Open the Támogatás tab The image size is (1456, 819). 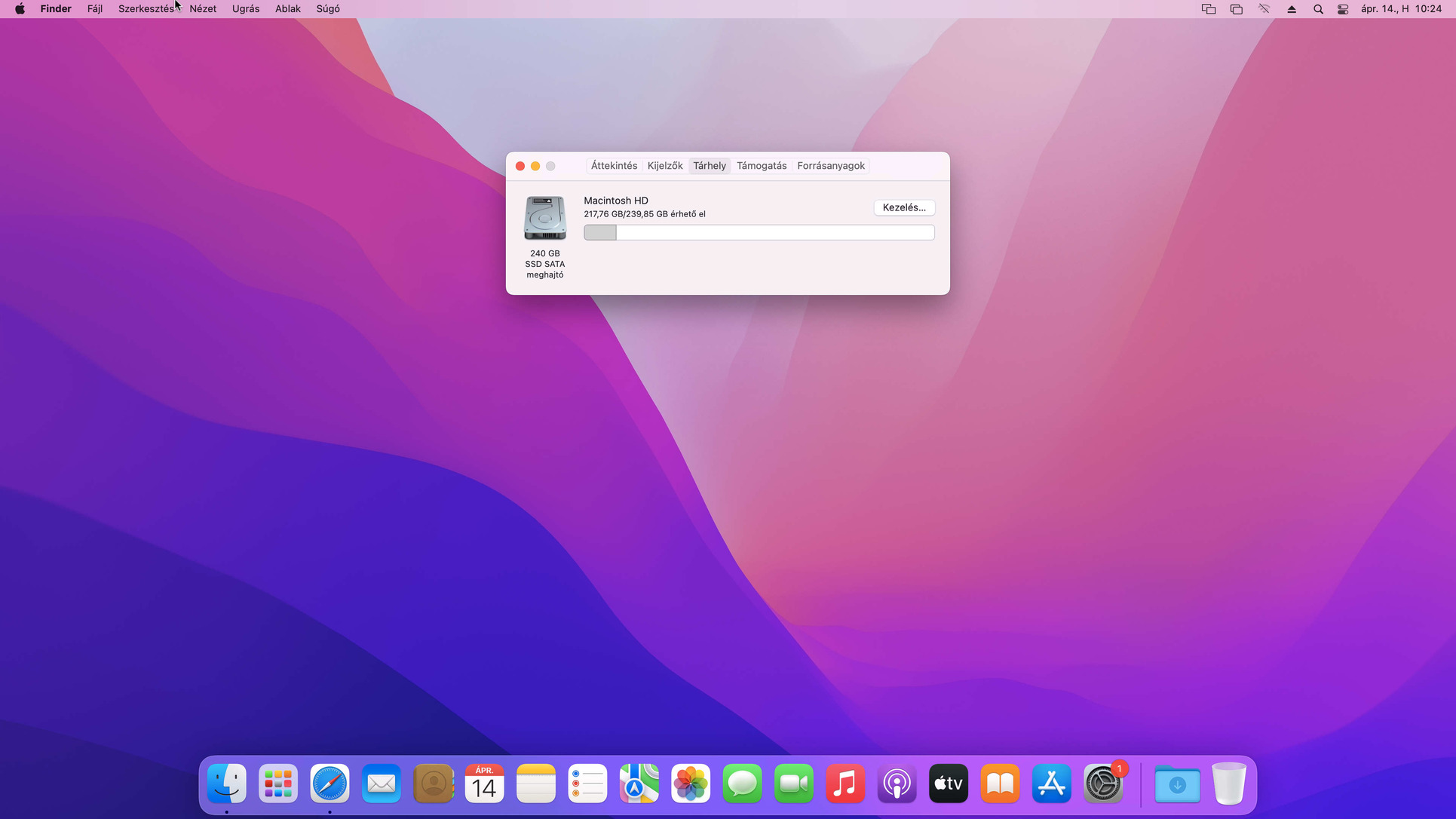pos(761,166)
